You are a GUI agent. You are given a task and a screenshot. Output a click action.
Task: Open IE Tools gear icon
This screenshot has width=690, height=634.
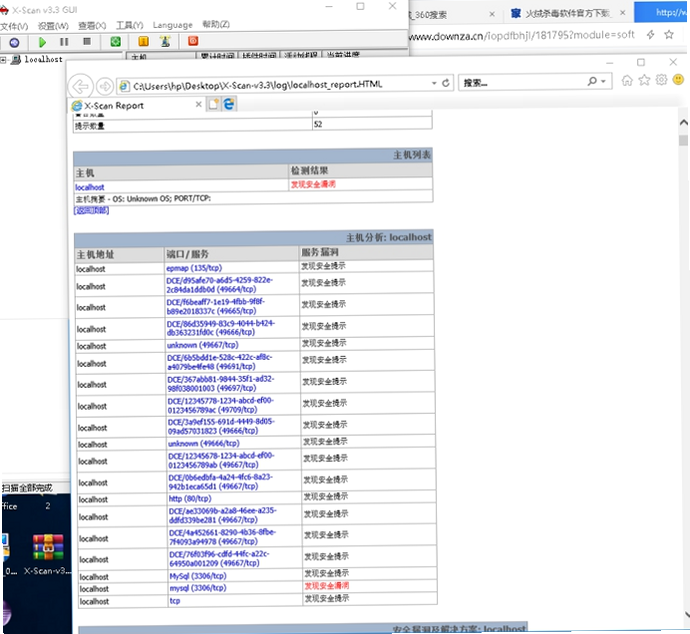click(661, 80)
